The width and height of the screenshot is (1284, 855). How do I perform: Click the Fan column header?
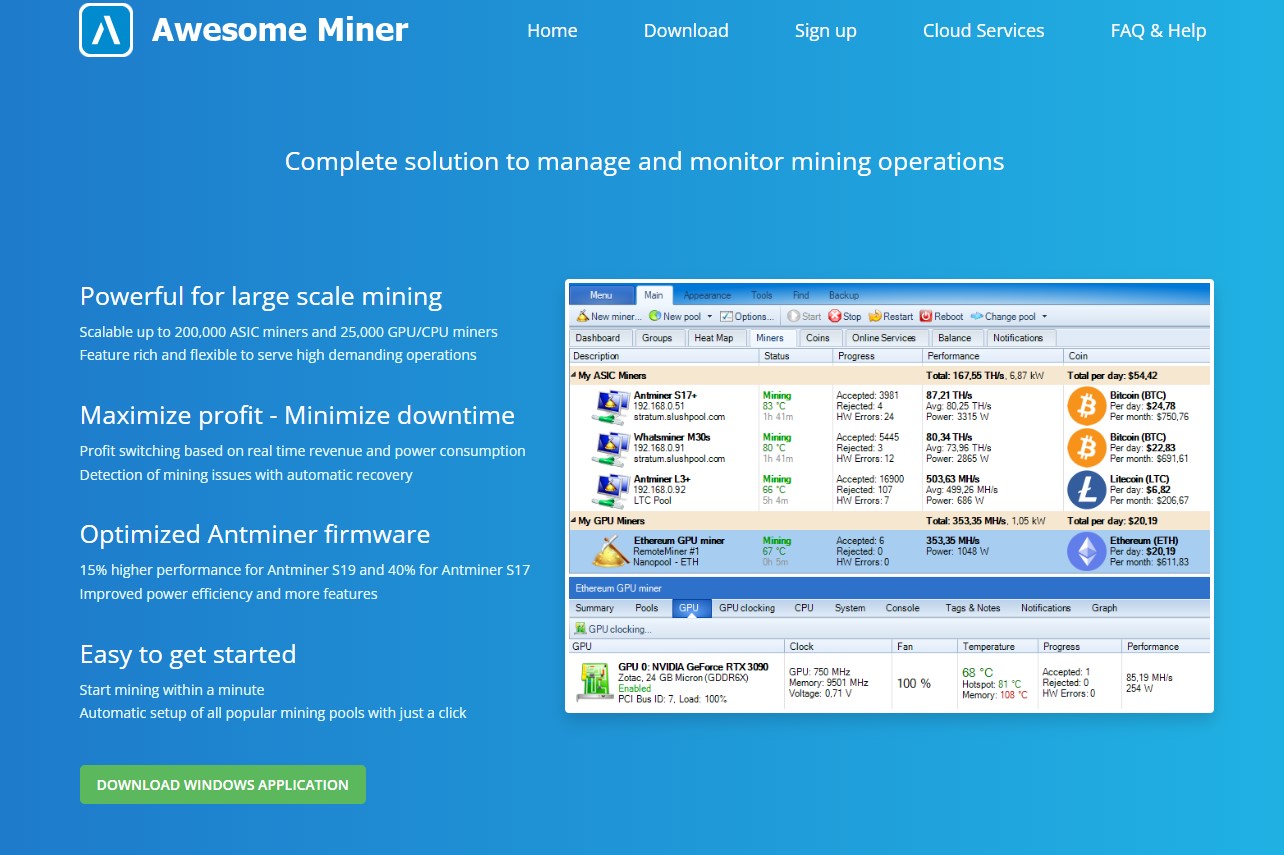925,647
